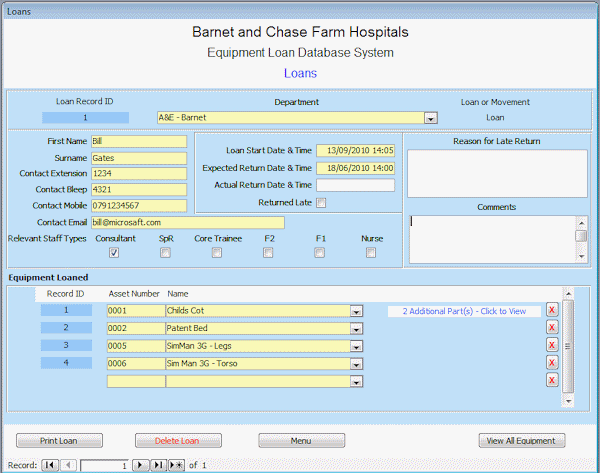
Task: Expand the Department dropdown
Action: (431, 117)
